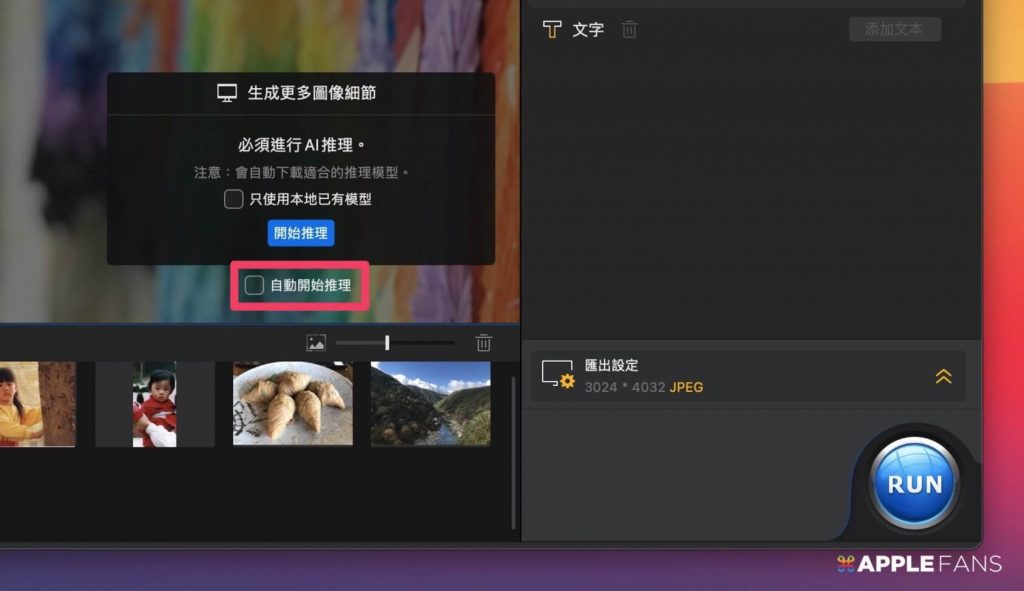Delete images using thumbnail strip trash icon
The width and height of the screenshot is (1024, 591).
[483, 342]
